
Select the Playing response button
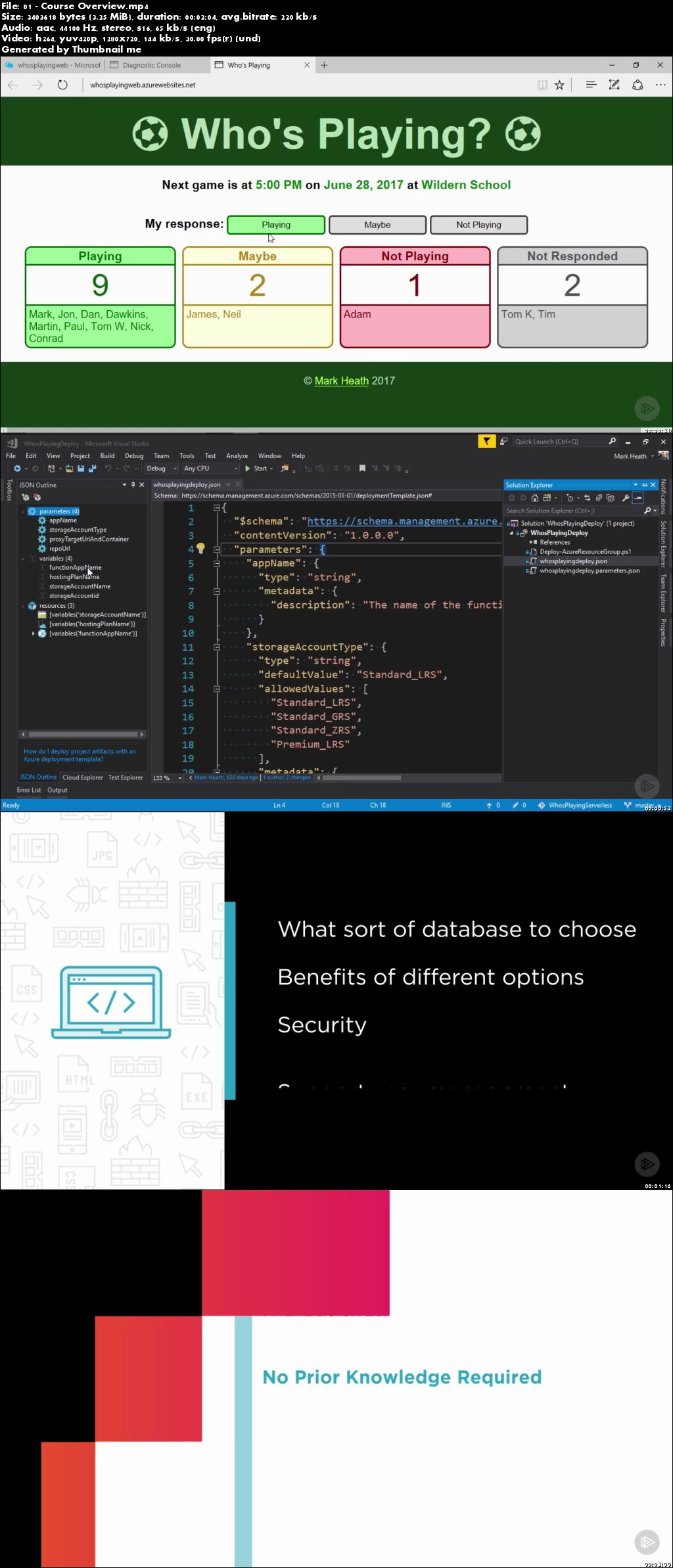pos(276,225)
